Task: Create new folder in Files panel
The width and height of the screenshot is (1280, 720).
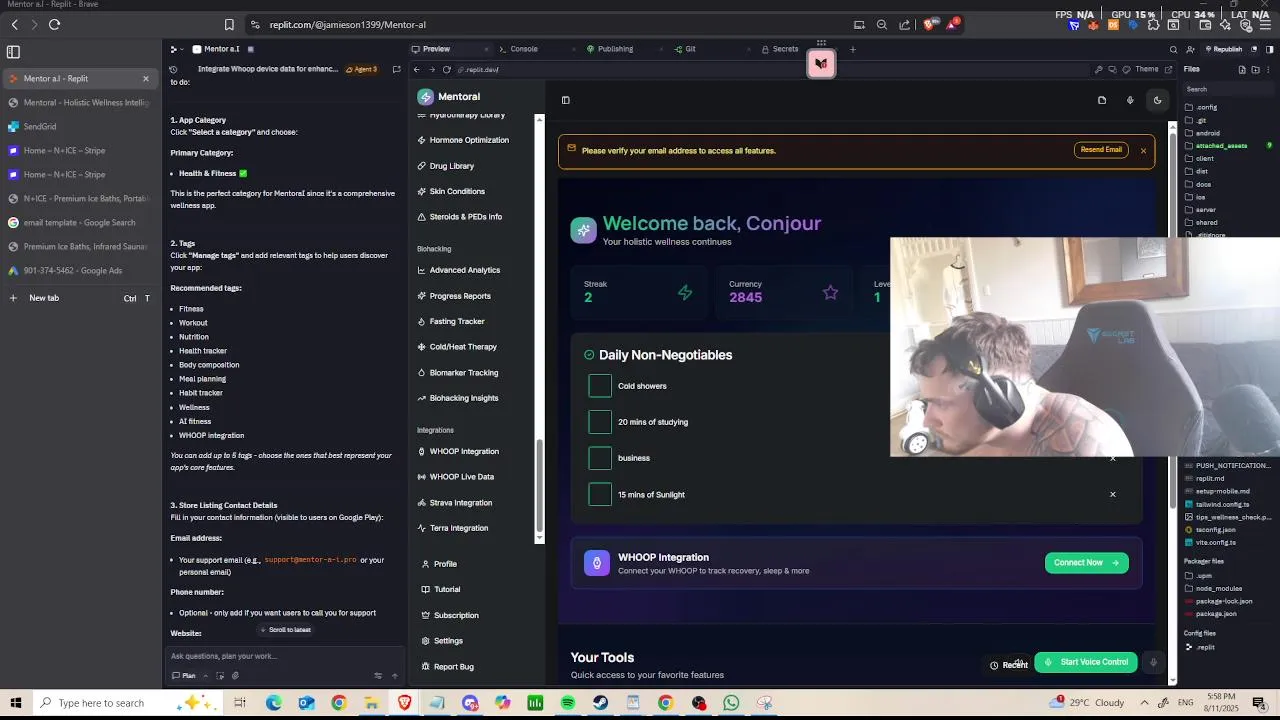Action: tap(1255, 70)
